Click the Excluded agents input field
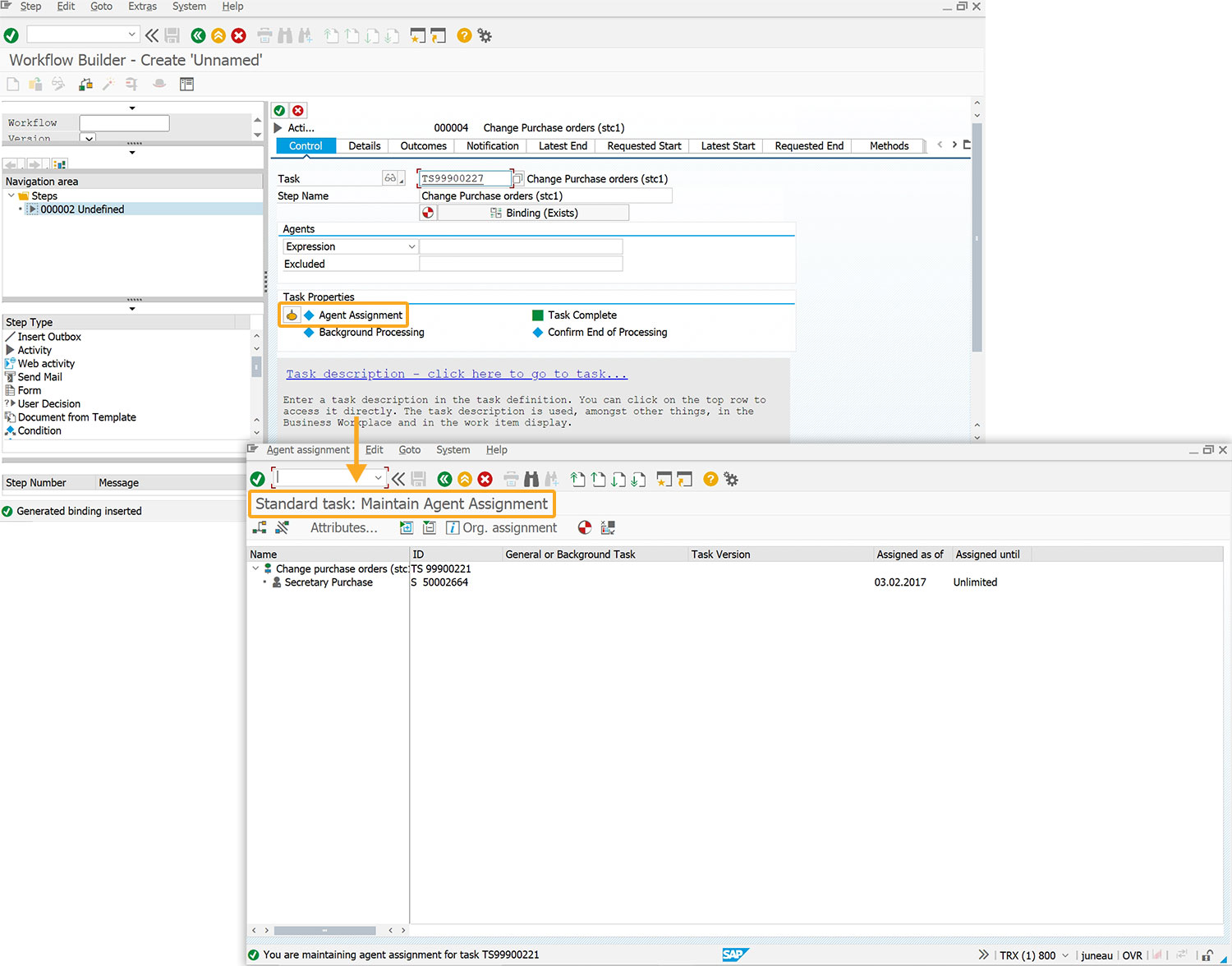This screenshot has width=1232, height=966. click(x=521, y=264)
